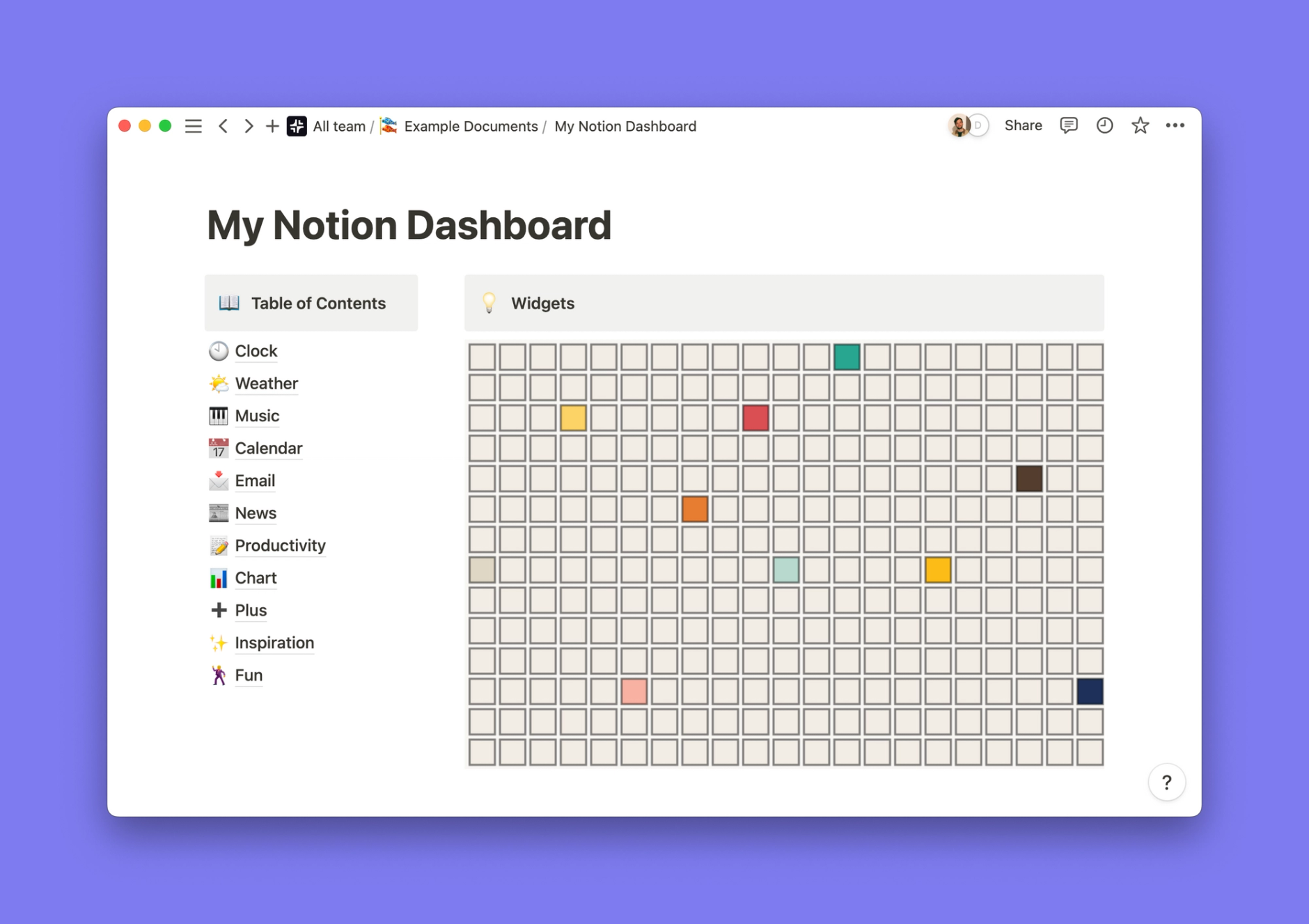The height and width of the screenshot is (924, 1309).
Task: Click the mint green grid square
Action: (x=786, y=570)
